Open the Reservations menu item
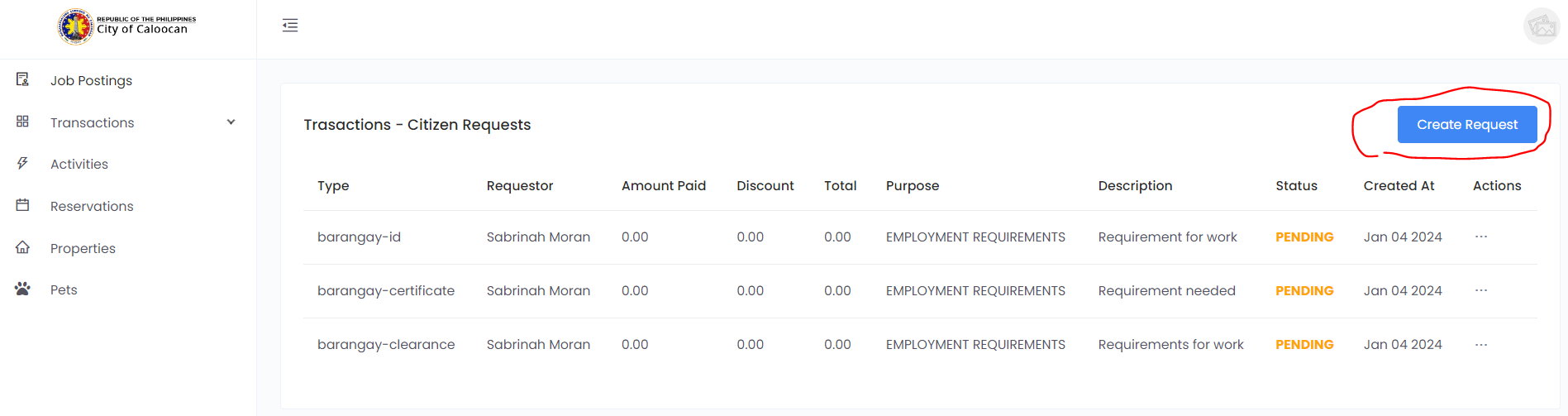 [92, 206]
